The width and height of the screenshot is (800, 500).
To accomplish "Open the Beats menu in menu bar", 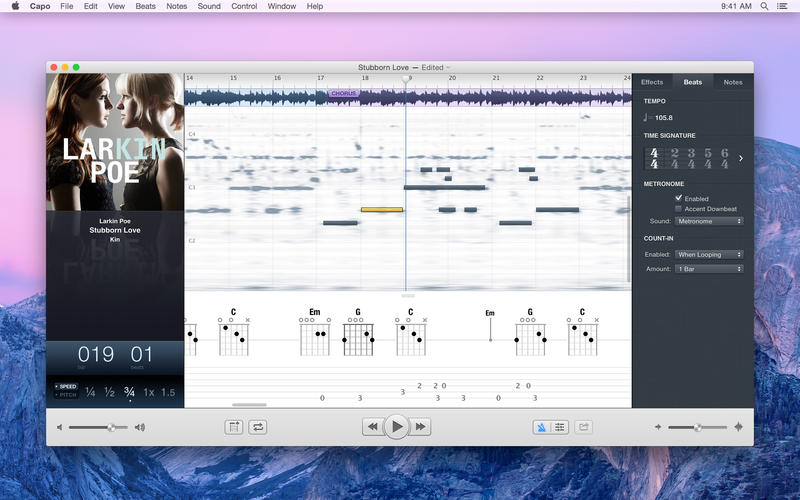I will [145, 6].
